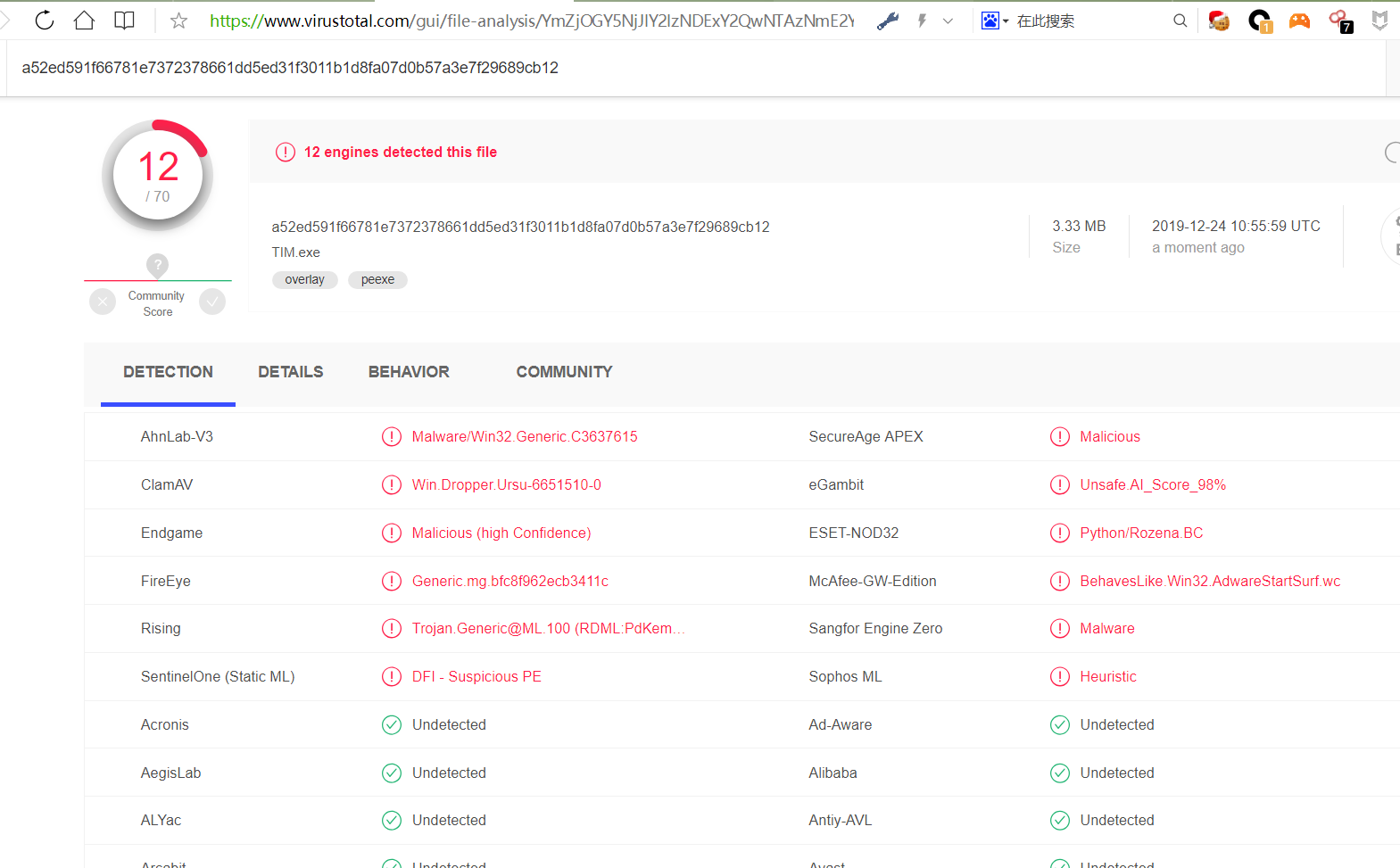The height and width of the screenshot is (868, 1400).
Task: Click the hash search field at top
Action: click(696, 68)
